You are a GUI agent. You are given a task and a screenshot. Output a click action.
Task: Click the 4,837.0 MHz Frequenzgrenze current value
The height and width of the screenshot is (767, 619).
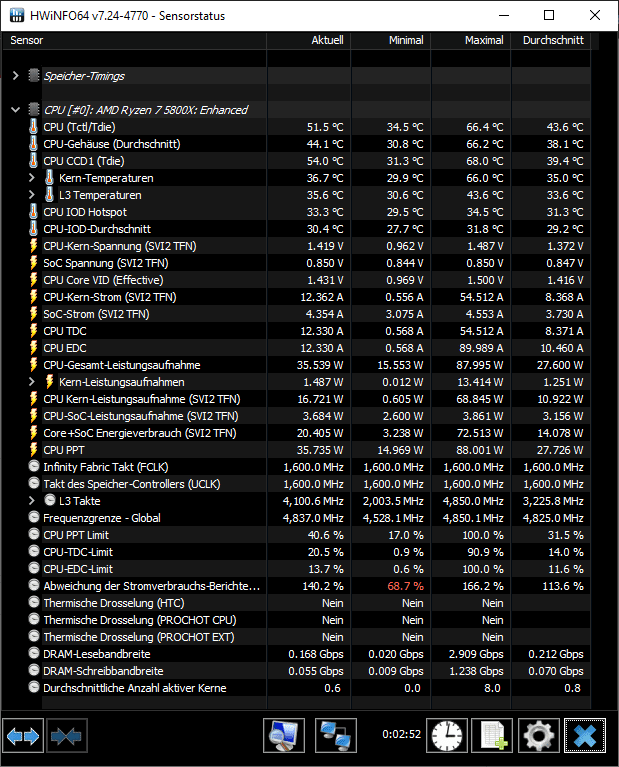tap(313, 518)
